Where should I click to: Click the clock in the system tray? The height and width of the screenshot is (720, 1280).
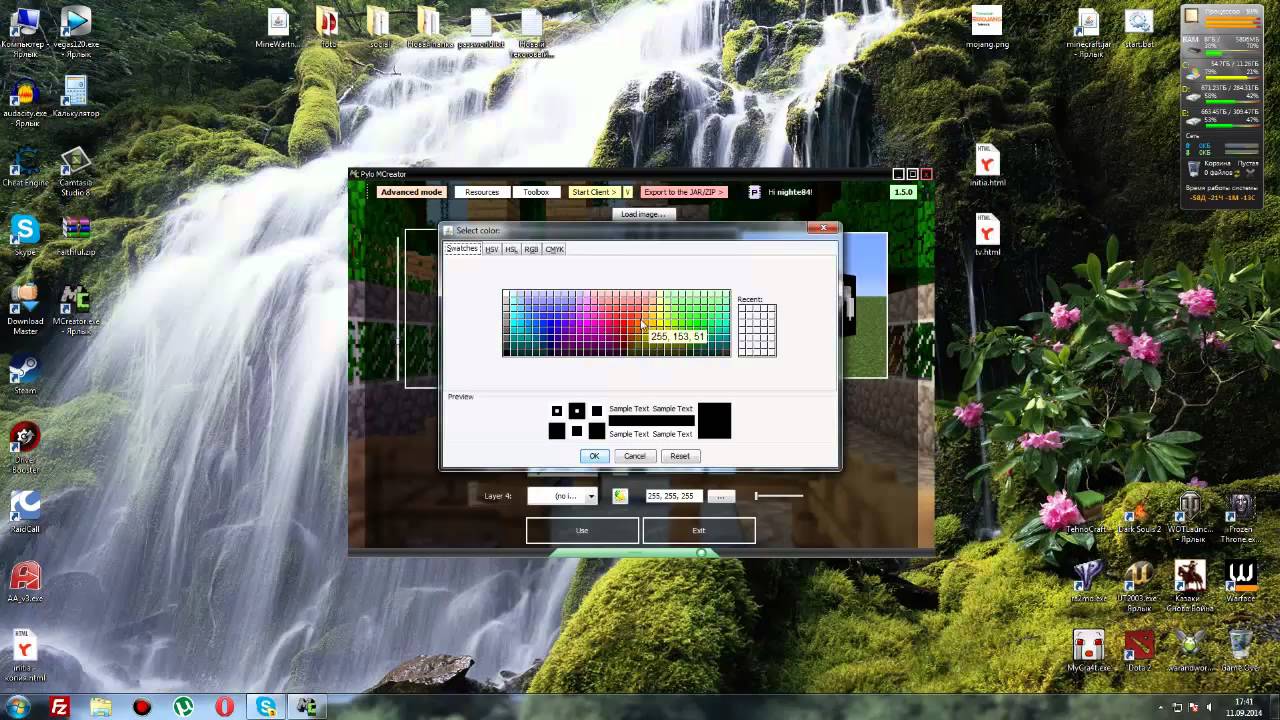[x=1244, y=707]
